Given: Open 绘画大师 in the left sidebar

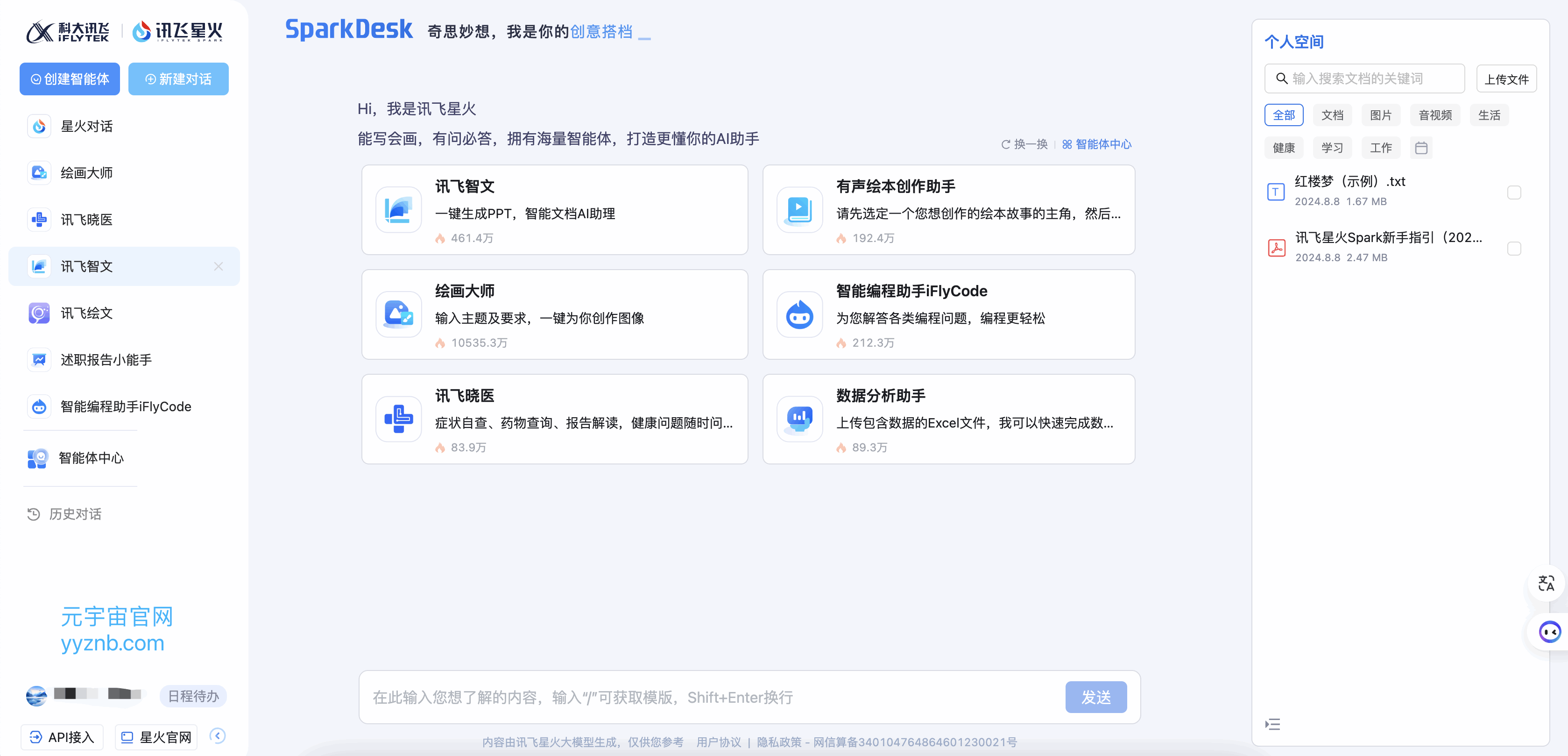Looking at the screenshot, I should point(86,173).
